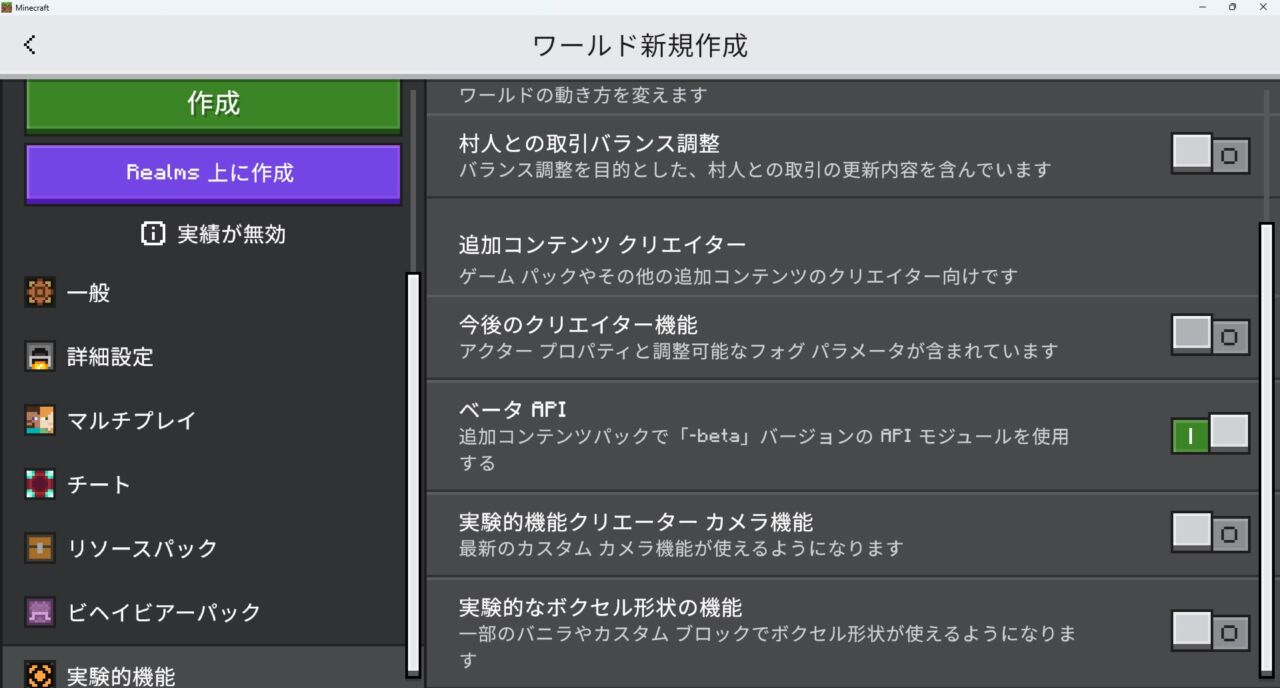
Task: Turn on 実験的機能クリエーター カメラ機能 toggle
Action: [1211, 533]
